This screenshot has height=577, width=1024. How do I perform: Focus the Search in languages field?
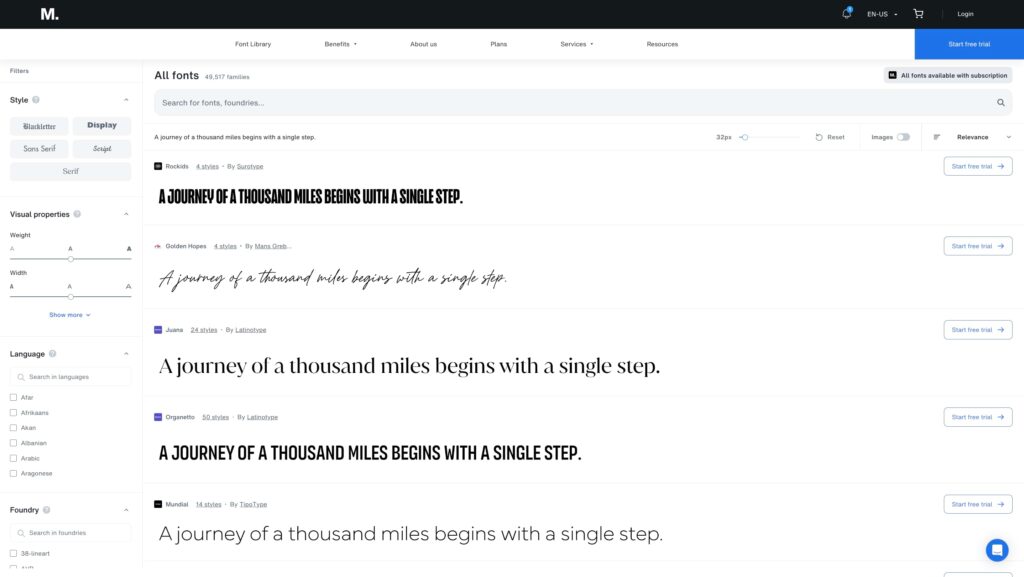[x=71, y=377]
